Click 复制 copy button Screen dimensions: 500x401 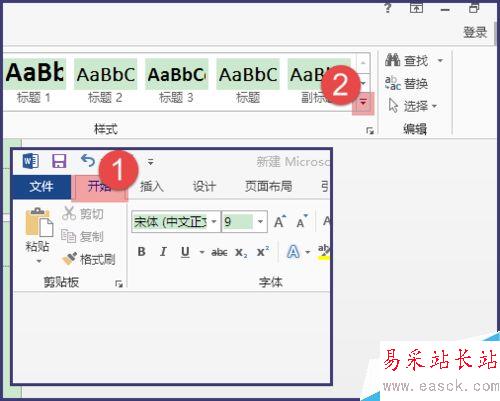pyautogui.click(x=82, y=237)
